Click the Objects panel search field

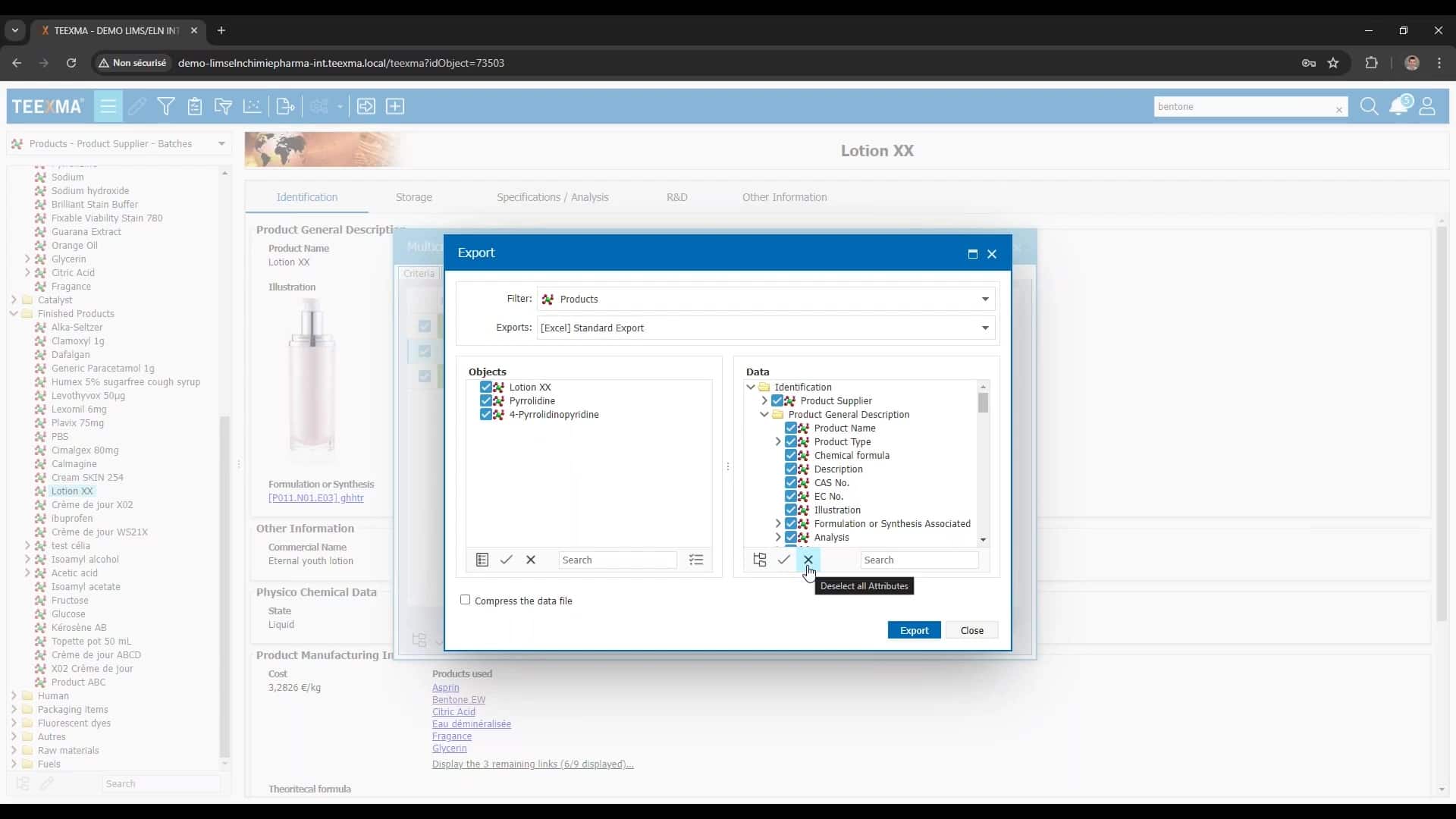point(617,560)
